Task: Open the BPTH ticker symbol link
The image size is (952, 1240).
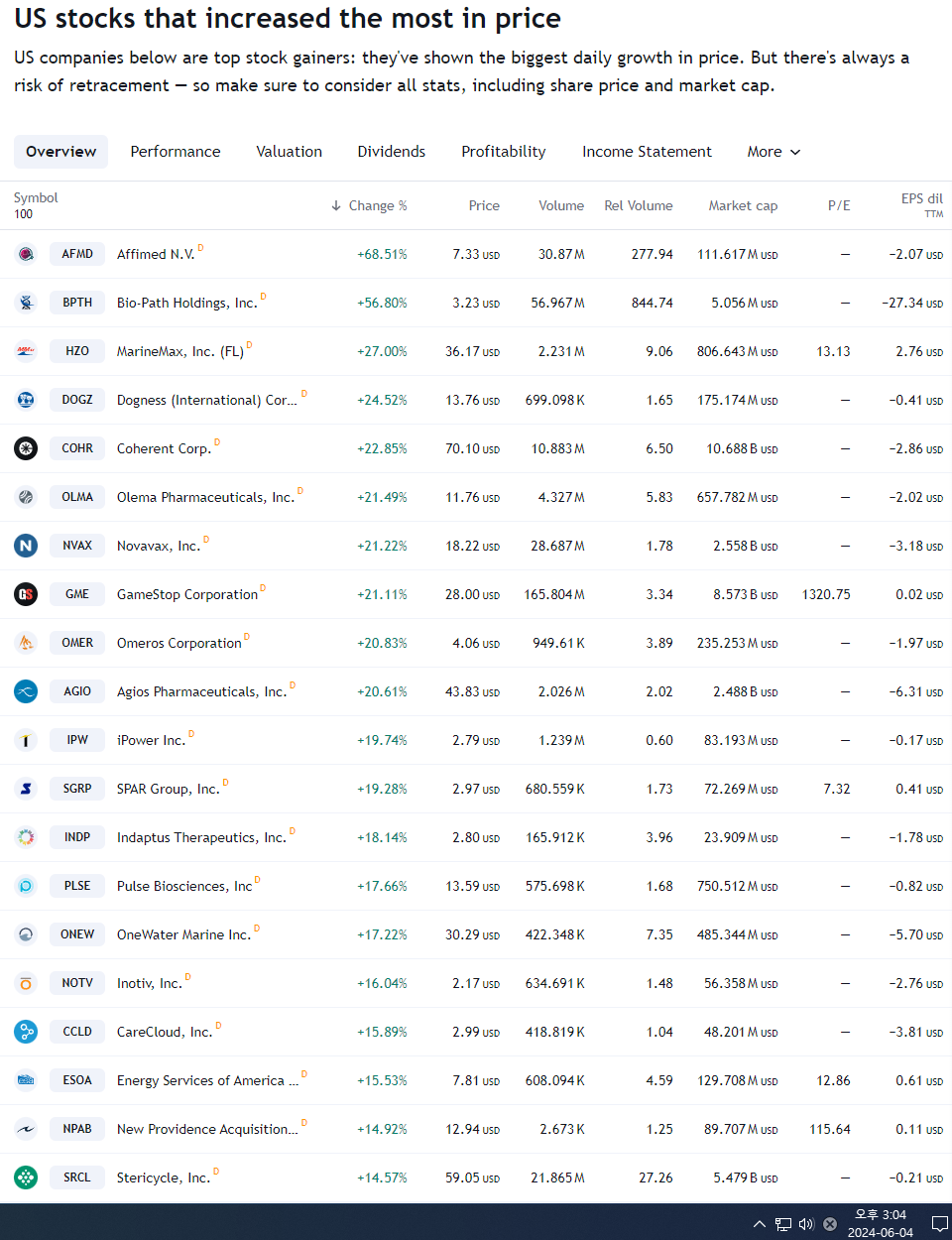Action: [x=77, y=303]
